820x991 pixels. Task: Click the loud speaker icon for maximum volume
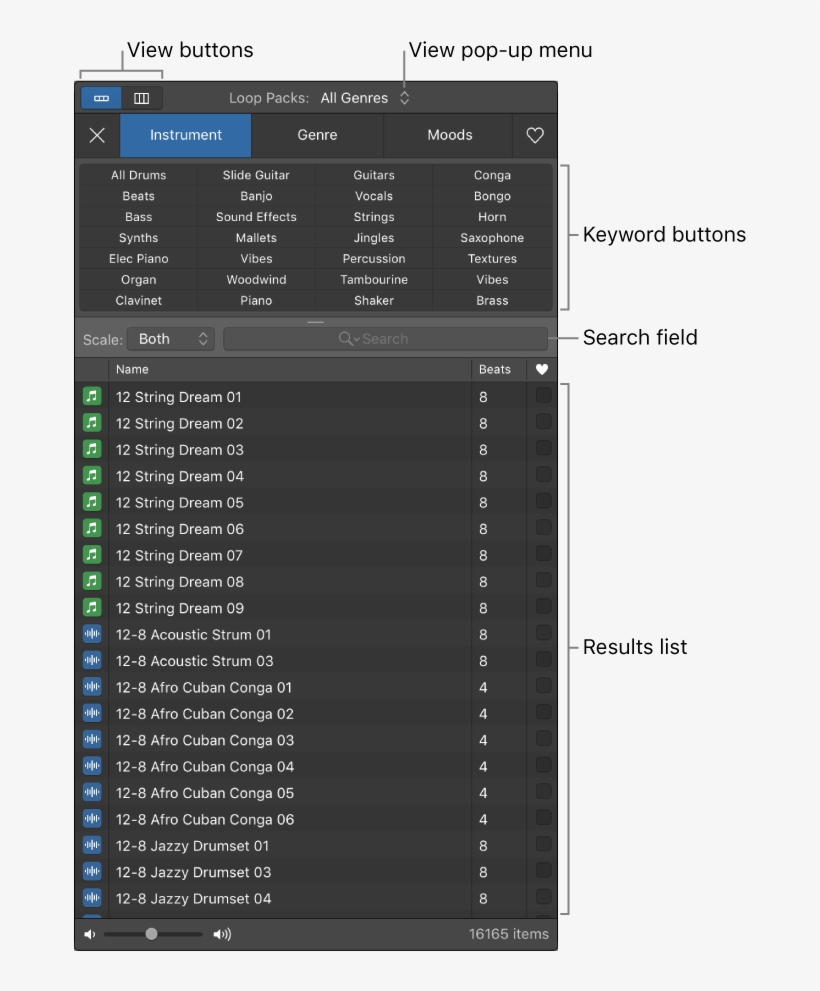pyautogui.click(x=221, y=933)
